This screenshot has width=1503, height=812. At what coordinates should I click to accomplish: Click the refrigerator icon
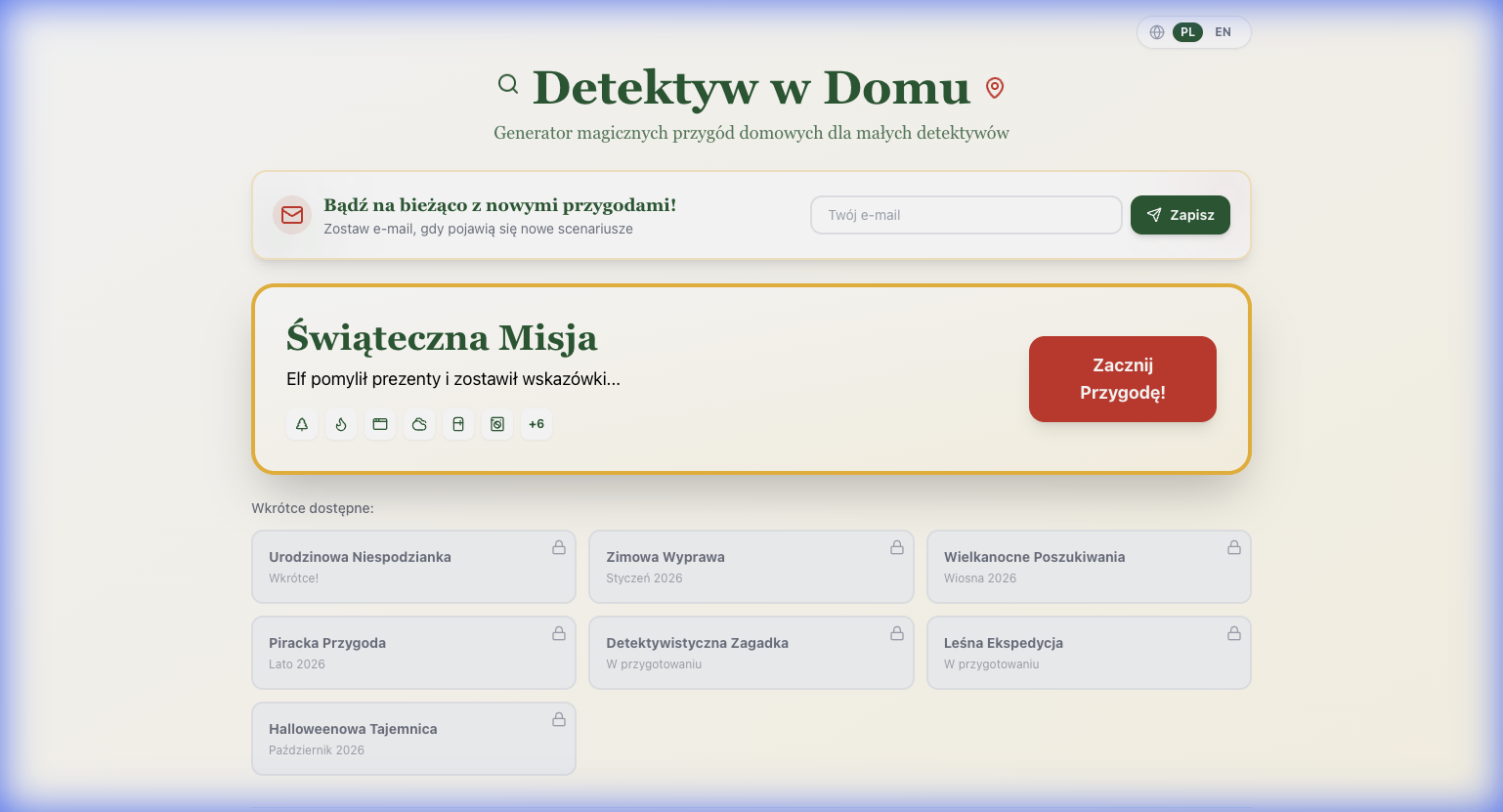click(x=458, y=424)
